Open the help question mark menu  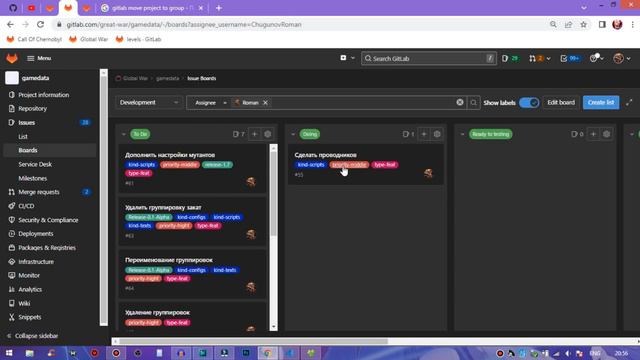(x=596, y=58)
